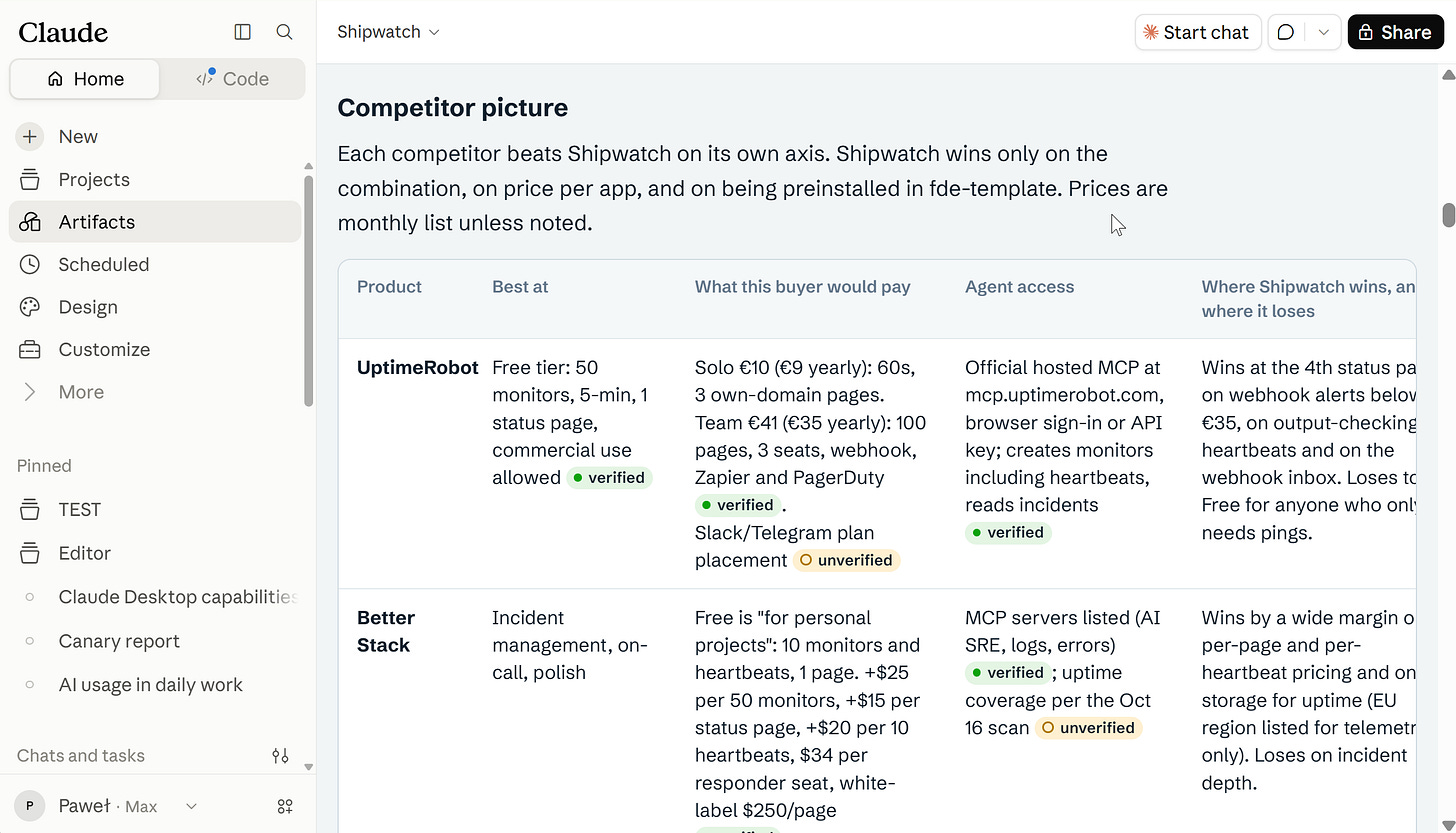Open the Shipwatch title dropdown
This screenshot has height=833, width=1456.
coord(388,32)
